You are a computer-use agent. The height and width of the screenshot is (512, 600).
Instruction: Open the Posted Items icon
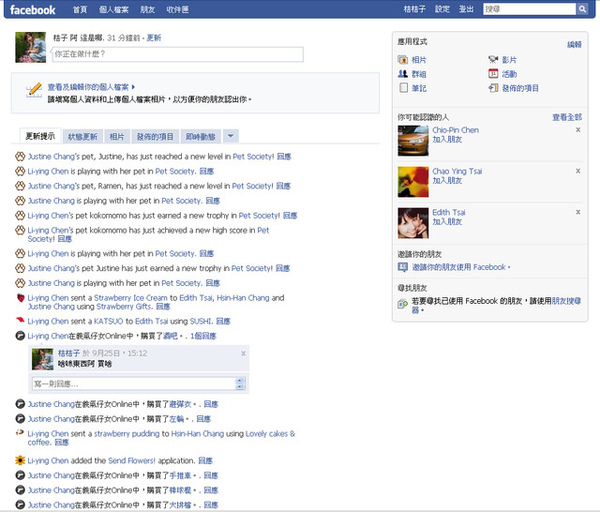tap(493, 88)
